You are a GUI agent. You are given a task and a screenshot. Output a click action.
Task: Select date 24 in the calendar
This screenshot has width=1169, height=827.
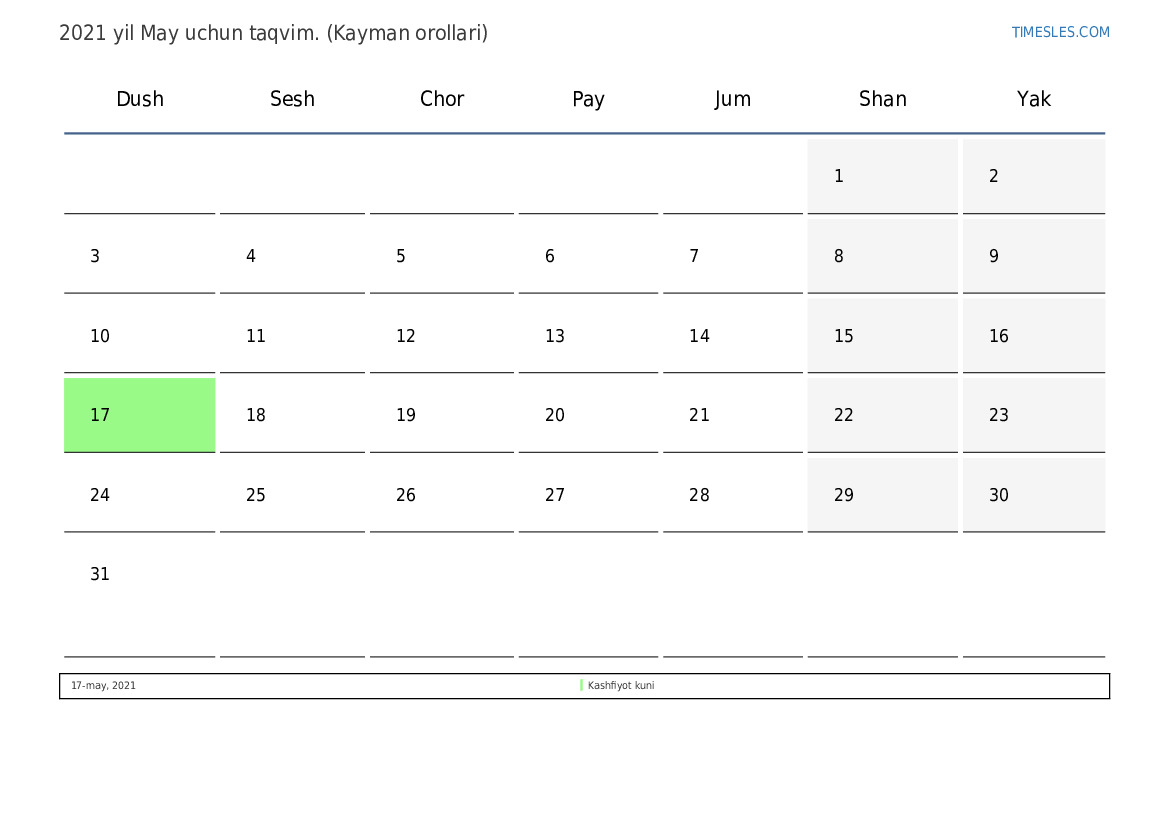pos(139,494)
